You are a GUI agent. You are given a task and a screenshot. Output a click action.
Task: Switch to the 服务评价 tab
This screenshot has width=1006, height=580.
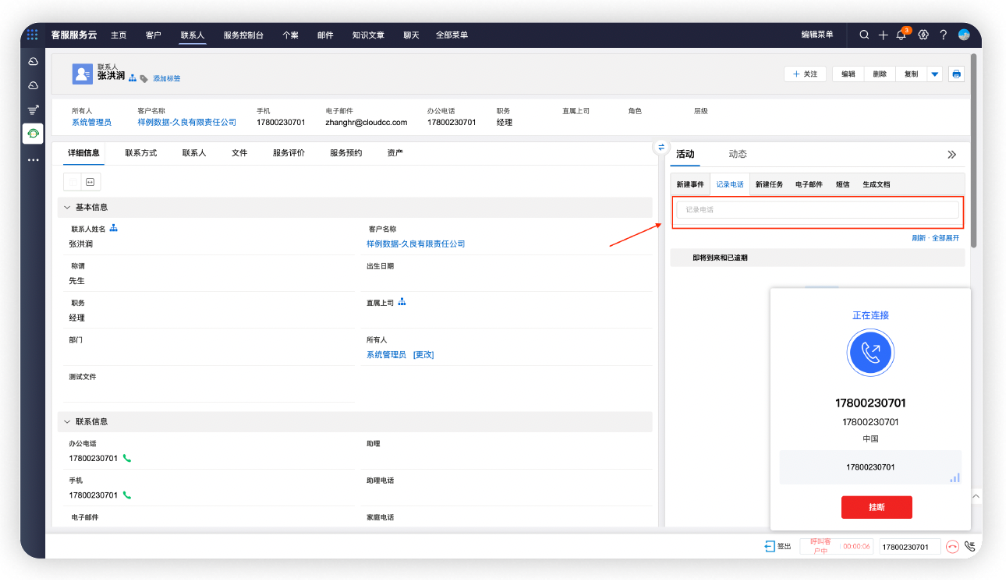tap(289, 153)
